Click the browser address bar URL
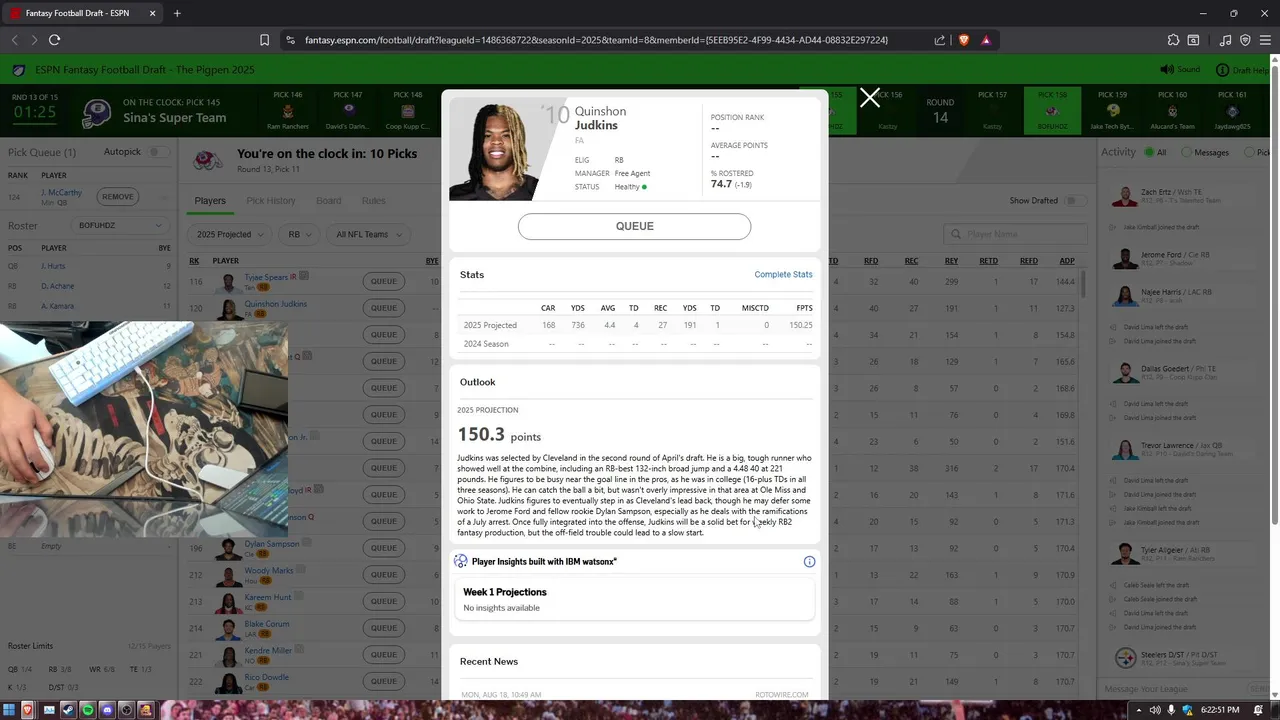The height and width of the screenshot is (720, 1280). (596, 40)
